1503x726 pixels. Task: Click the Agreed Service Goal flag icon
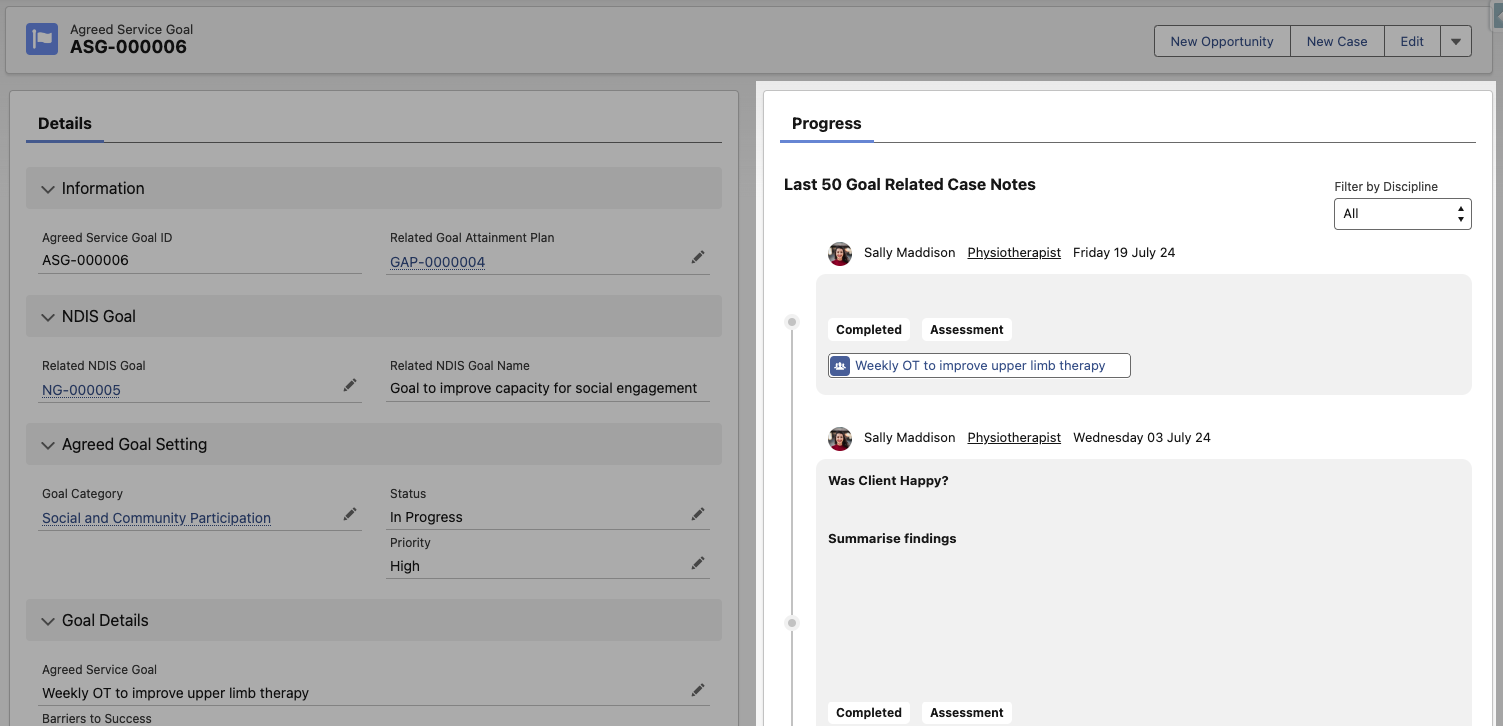tap(41, 40)
